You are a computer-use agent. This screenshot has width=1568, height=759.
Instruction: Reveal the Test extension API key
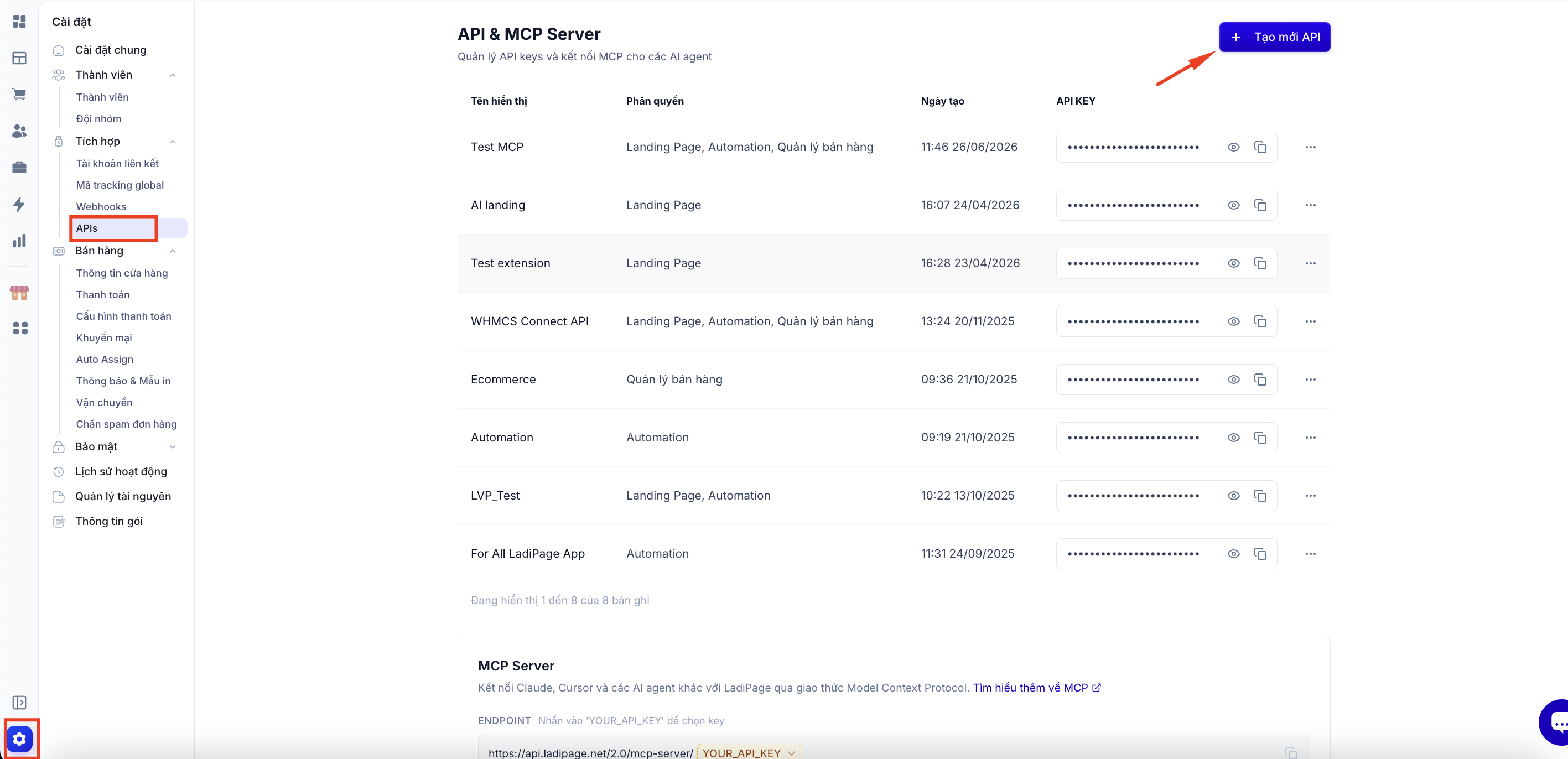coord(1233,263)
